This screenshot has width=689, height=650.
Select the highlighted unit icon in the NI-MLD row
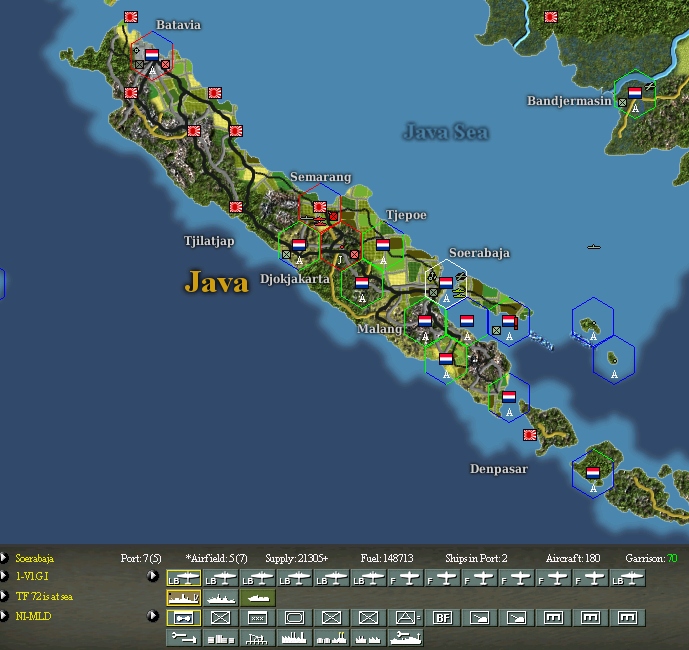pyautogui.click(x=184, y=617)
